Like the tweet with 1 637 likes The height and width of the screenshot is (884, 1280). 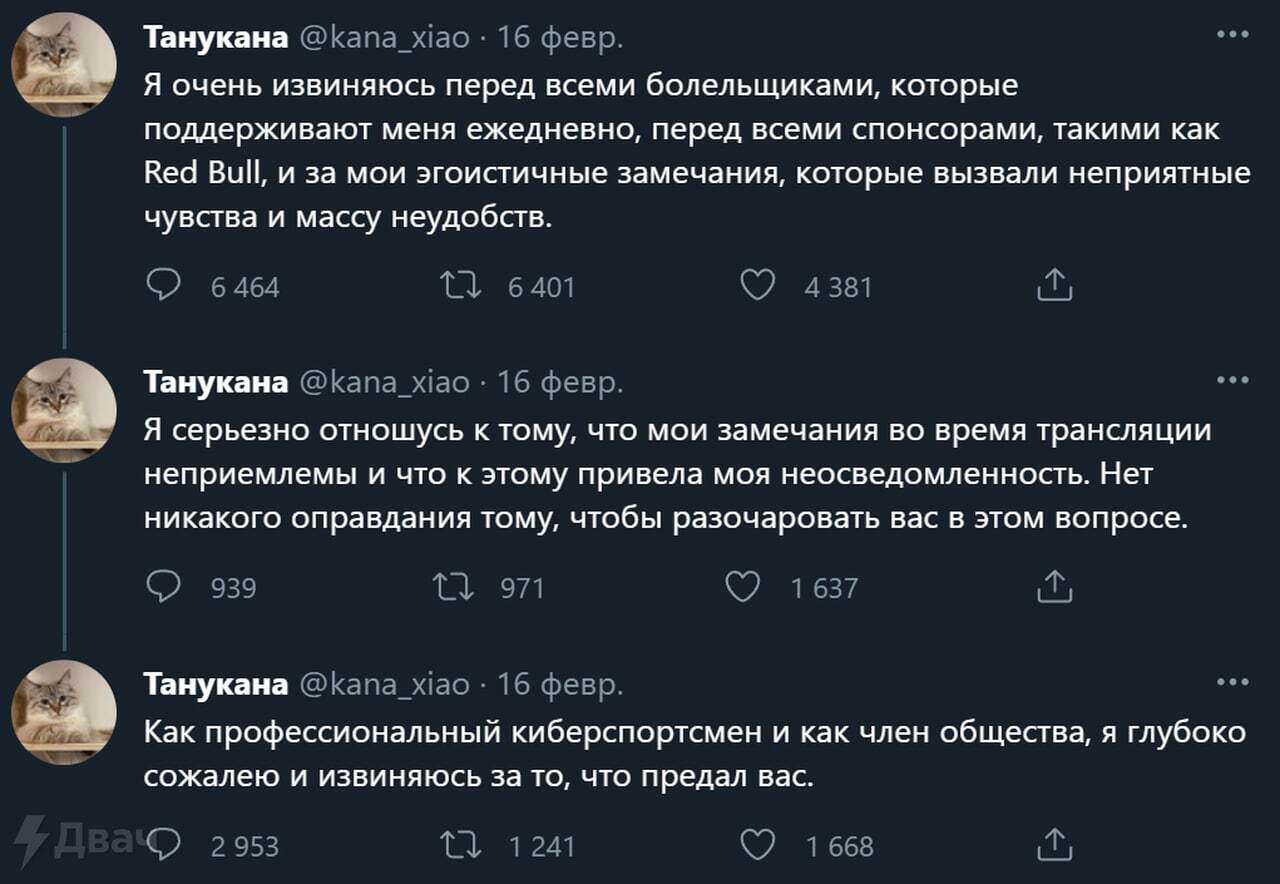(742, 586)
